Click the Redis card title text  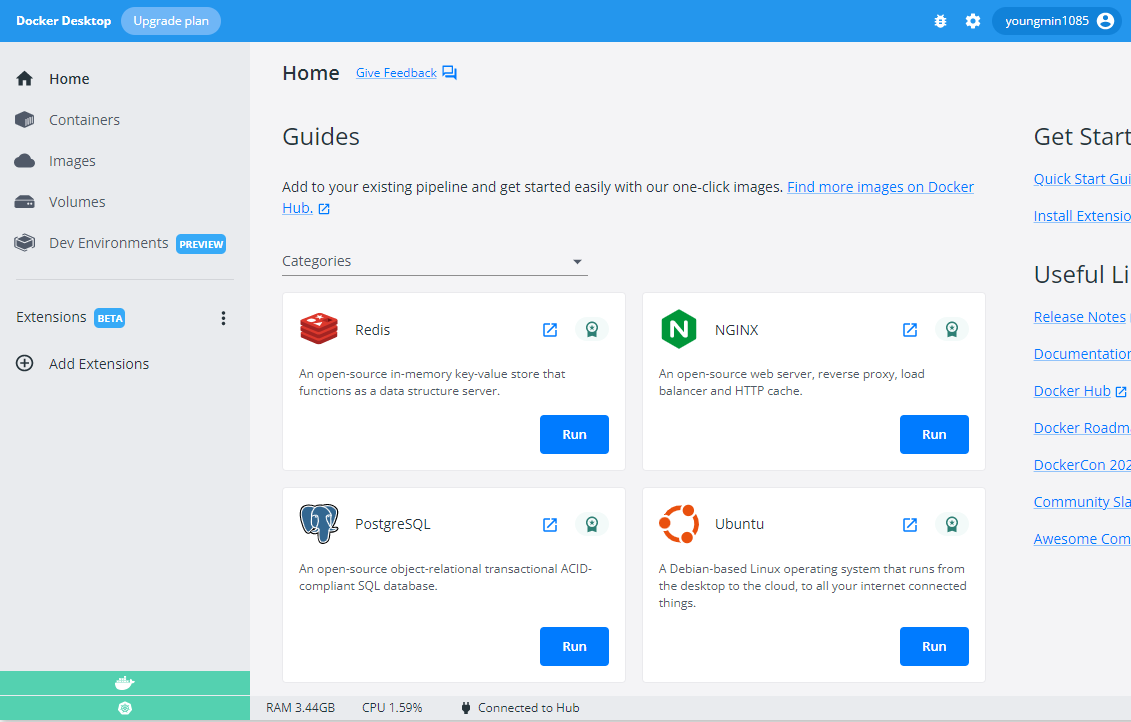pyautogui.click(x=372, y=330)
